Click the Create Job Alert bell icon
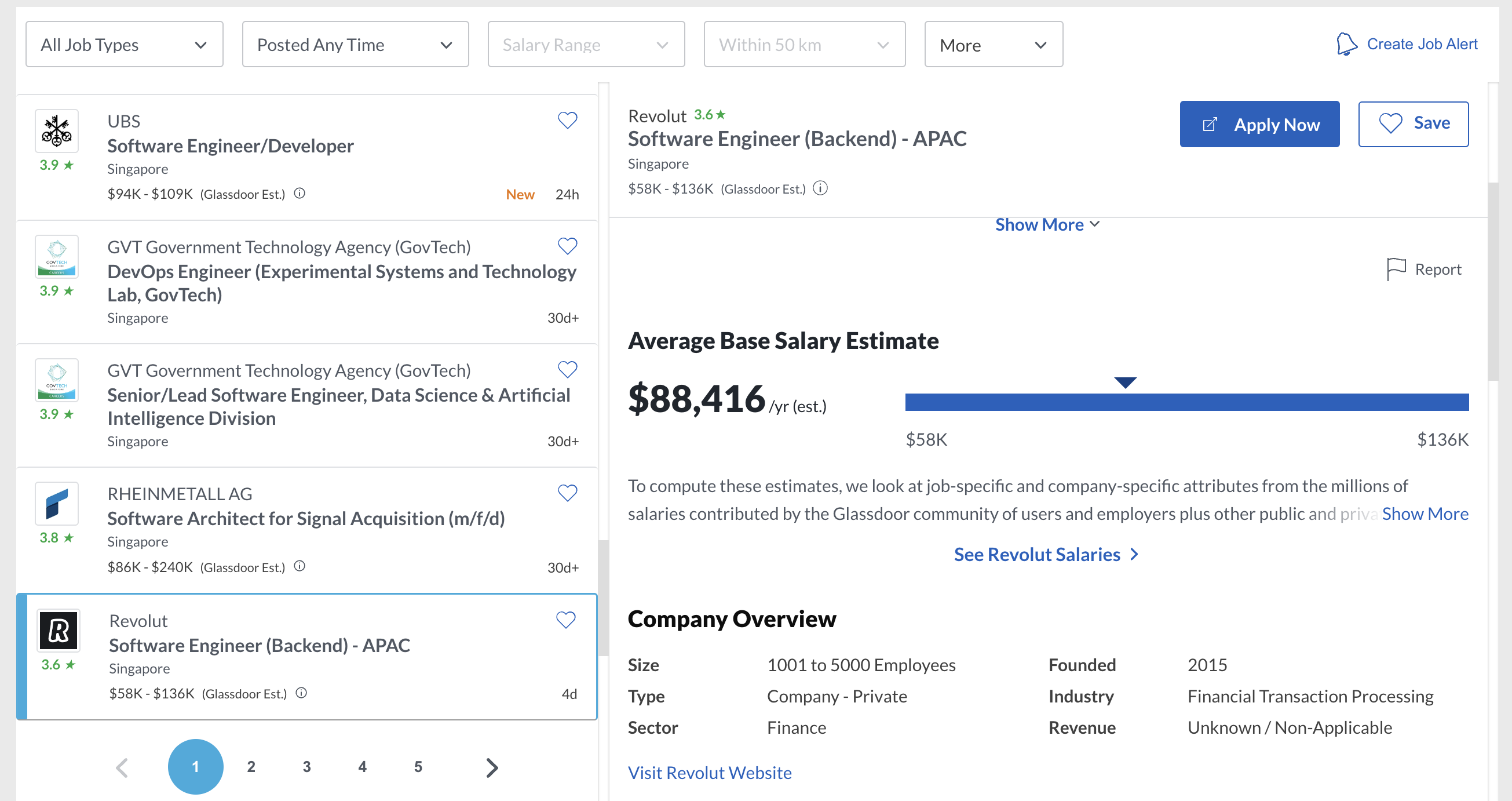 click(x=1347, y=43)
